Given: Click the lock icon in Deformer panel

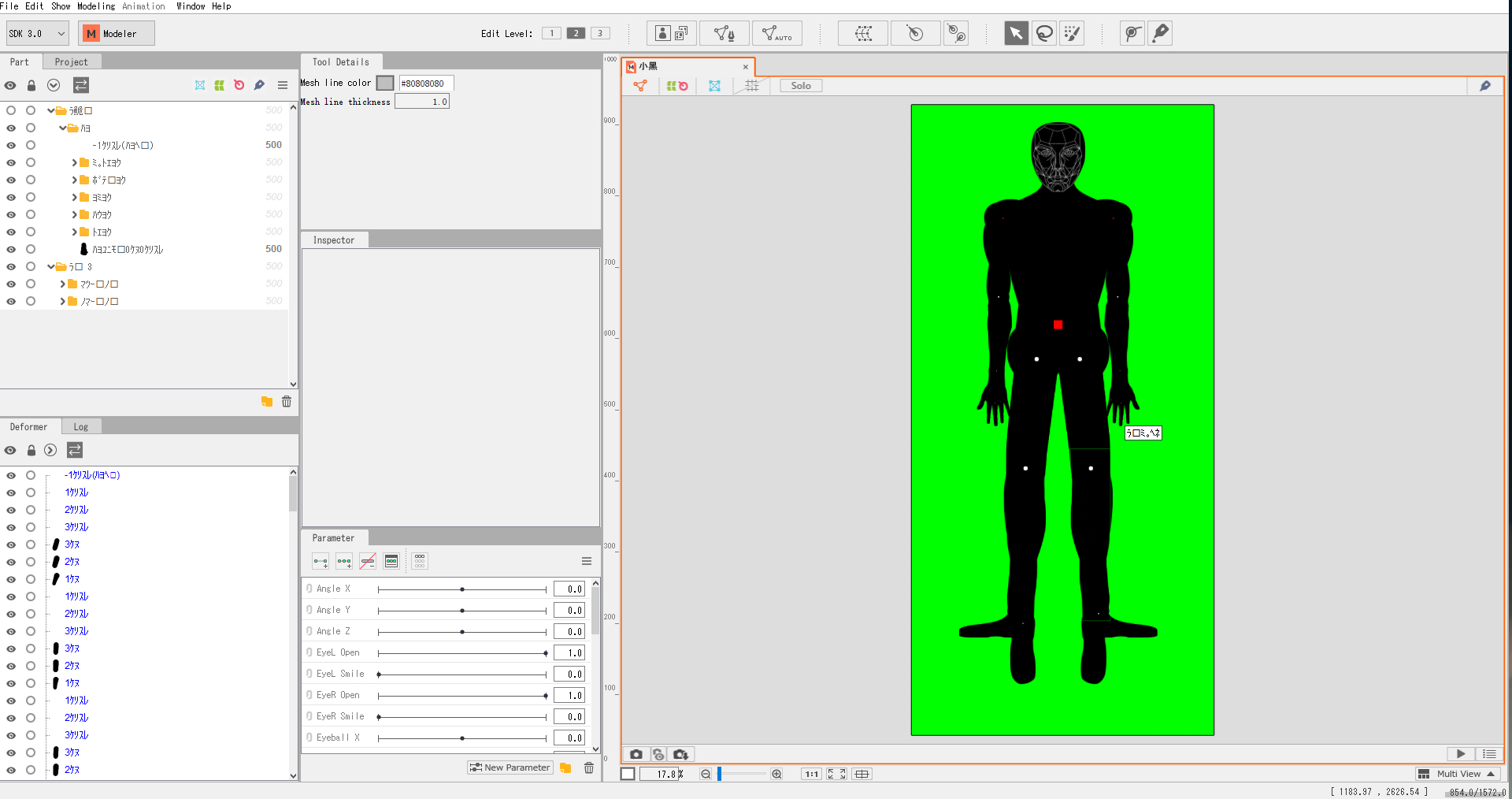Looking at the screenshot, I should tap(31, 450).
